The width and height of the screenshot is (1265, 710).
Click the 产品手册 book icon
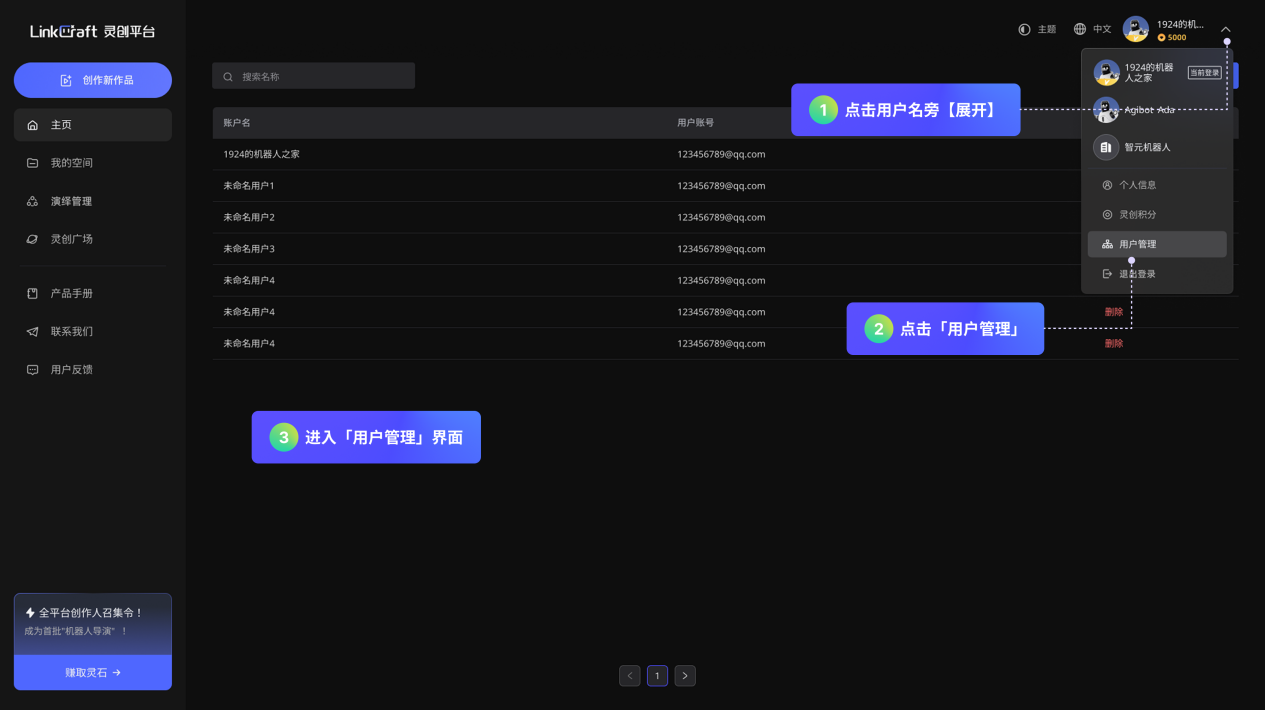pos(32,294)
